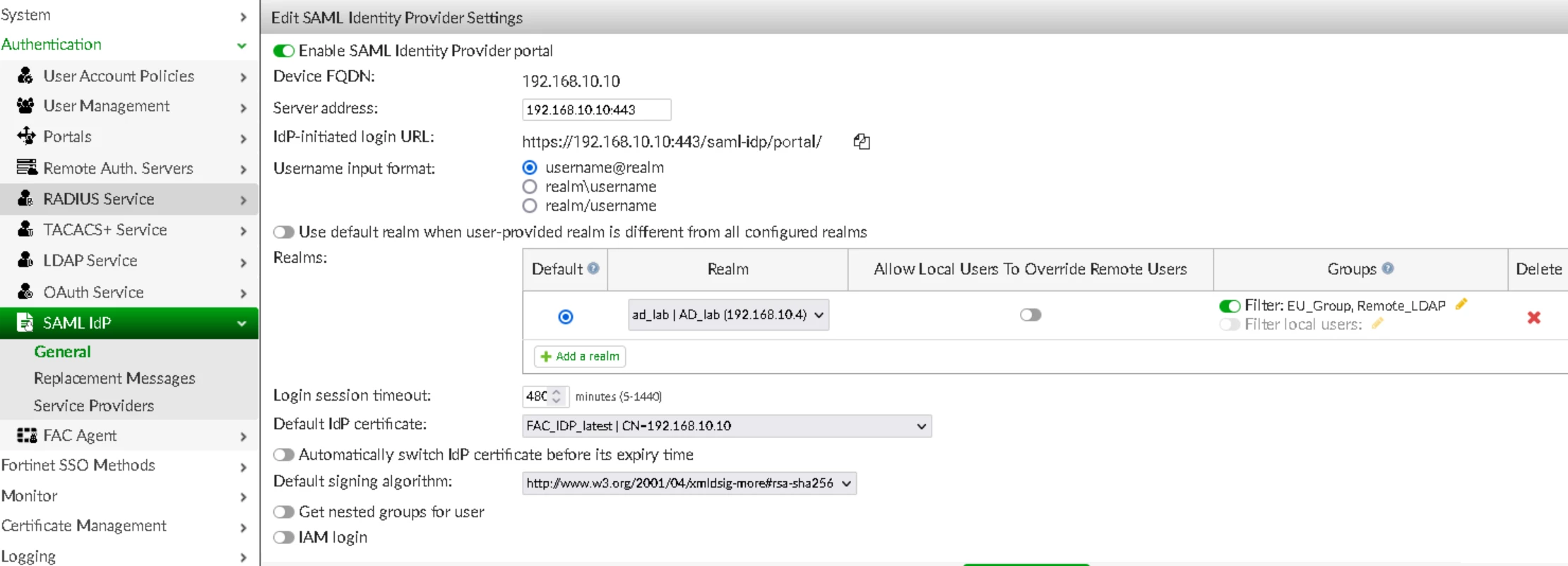Expand the System menu section

129,15
